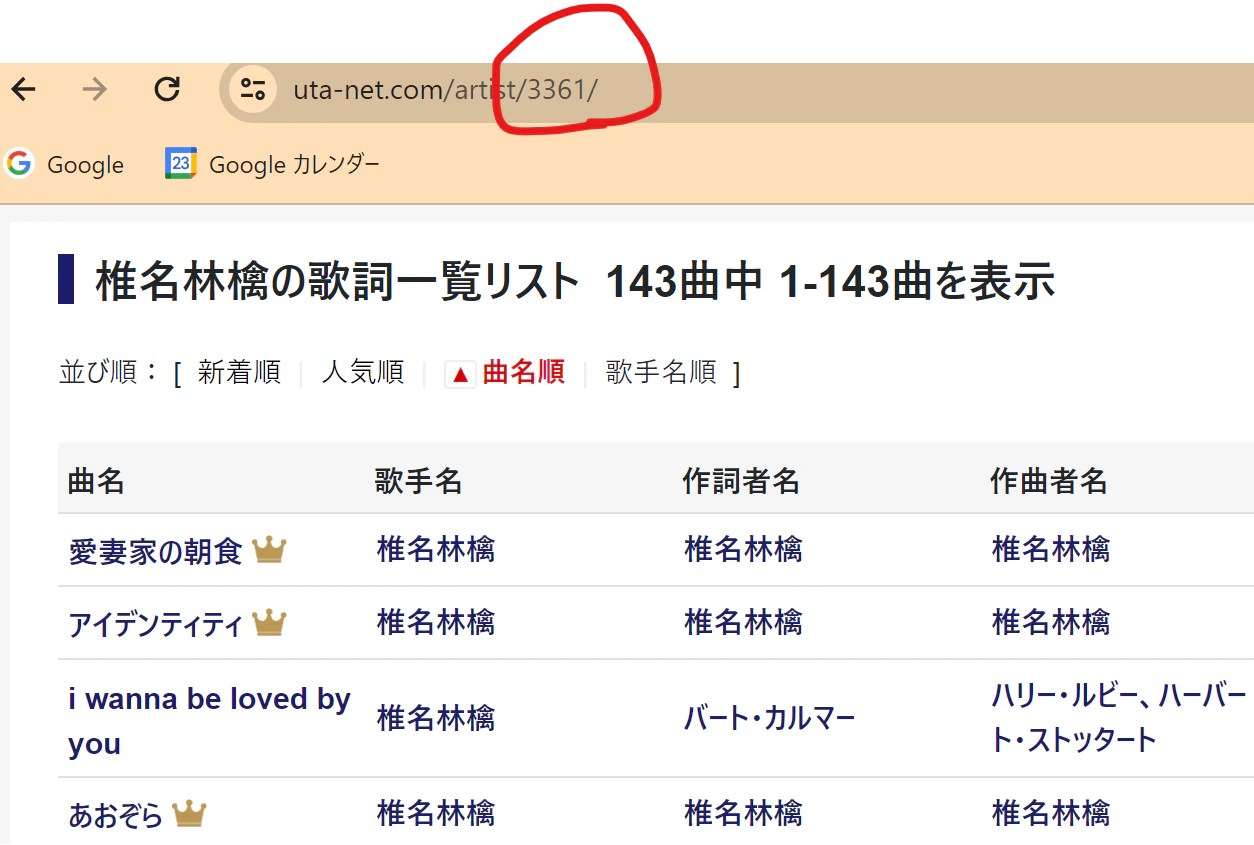Viewport: 1254px width, 845px height.
Task: Click the Google Calendar 23 icon
Action: 181,163
